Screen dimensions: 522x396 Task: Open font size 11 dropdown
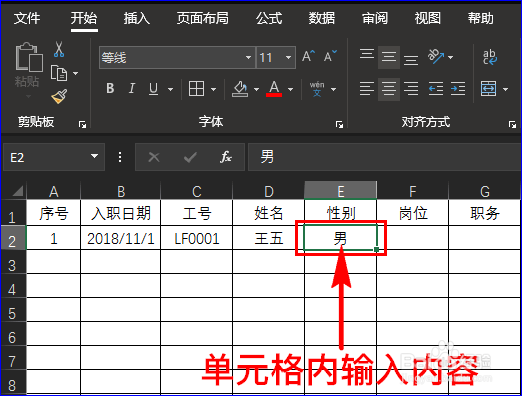[288, 58]
